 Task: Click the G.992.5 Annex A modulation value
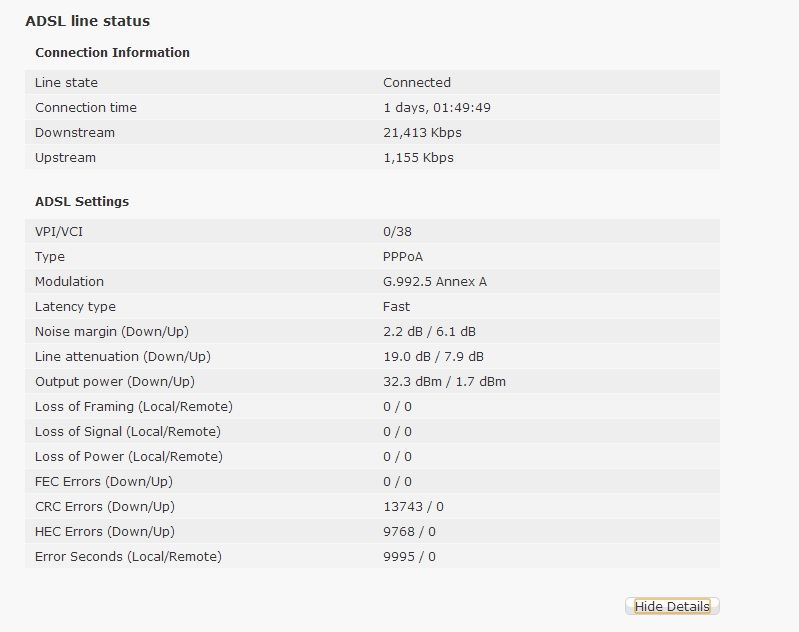coord(435,281)
